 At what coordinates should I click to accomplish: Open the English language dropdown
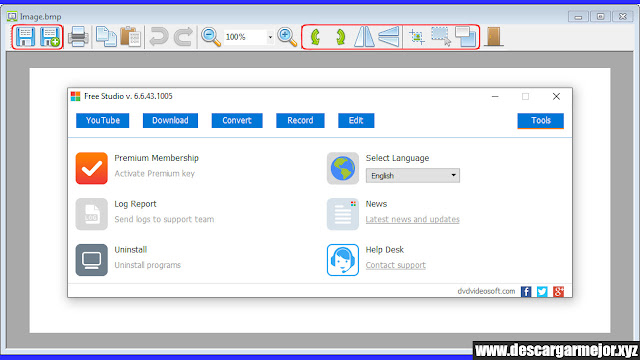coord(413,176)
